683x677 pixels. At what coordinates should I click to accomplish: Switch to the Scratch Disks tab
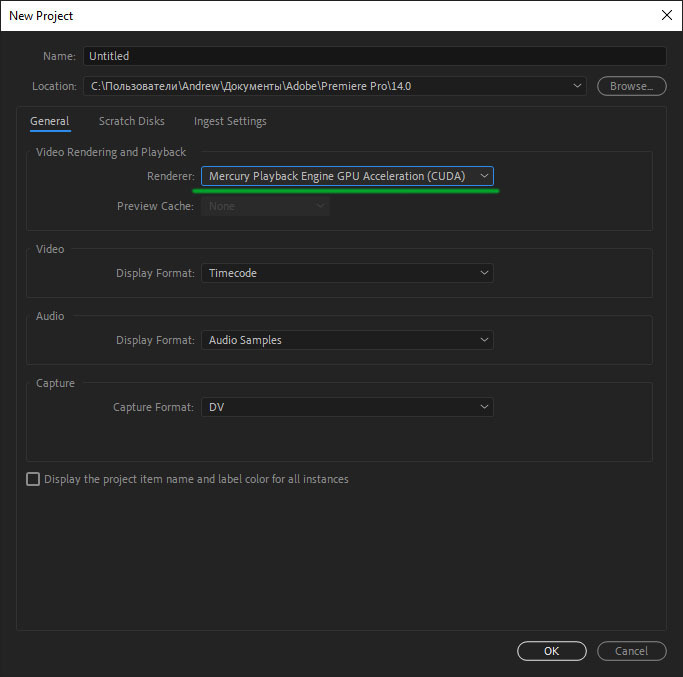[x=131, y=121]
